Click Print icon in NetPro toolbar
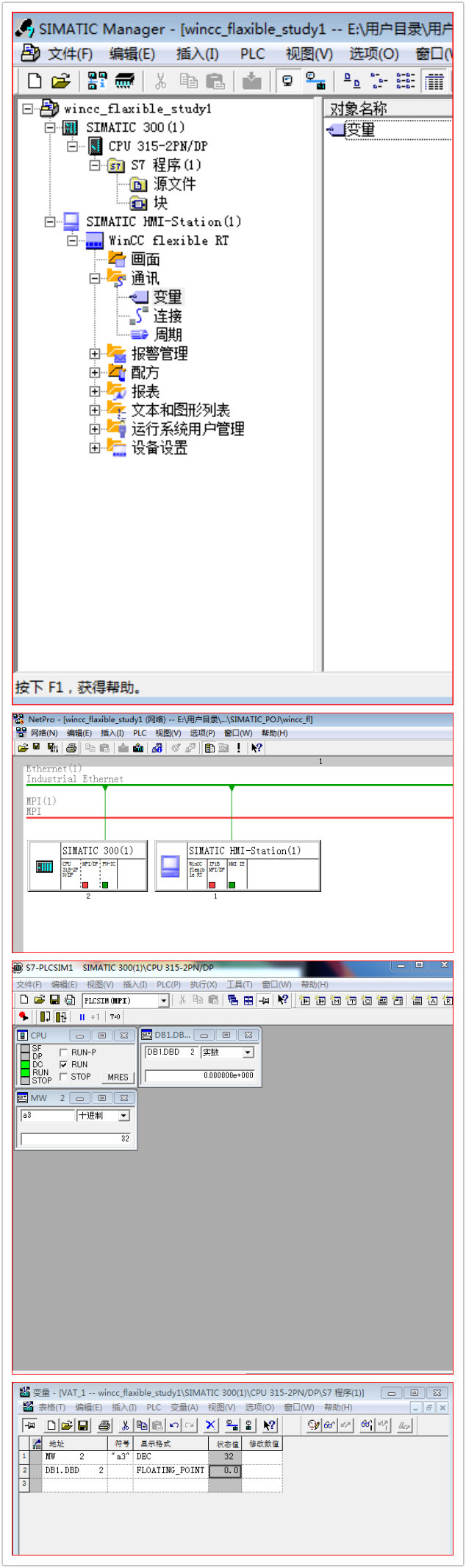Viewport: 466px width, 1568px height. click(x=71, y=747)
